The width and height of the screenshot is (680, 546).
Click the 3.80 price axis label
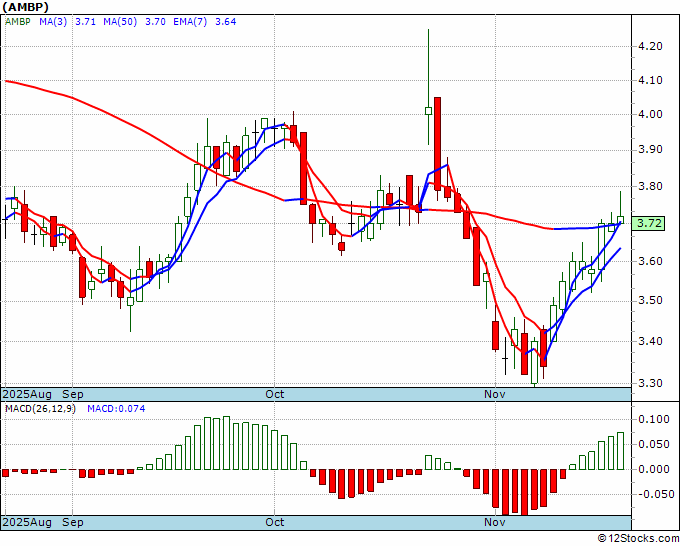pyautogui.click(x=651, y=186)
